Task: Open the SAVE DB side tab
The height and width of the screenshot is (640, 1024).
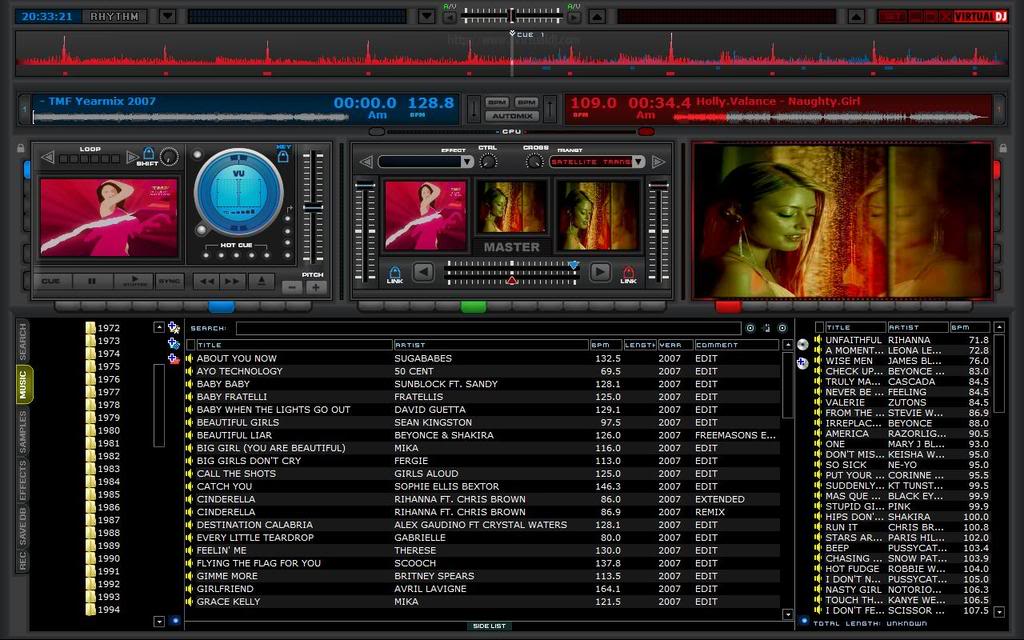Action: click(23, 528)
